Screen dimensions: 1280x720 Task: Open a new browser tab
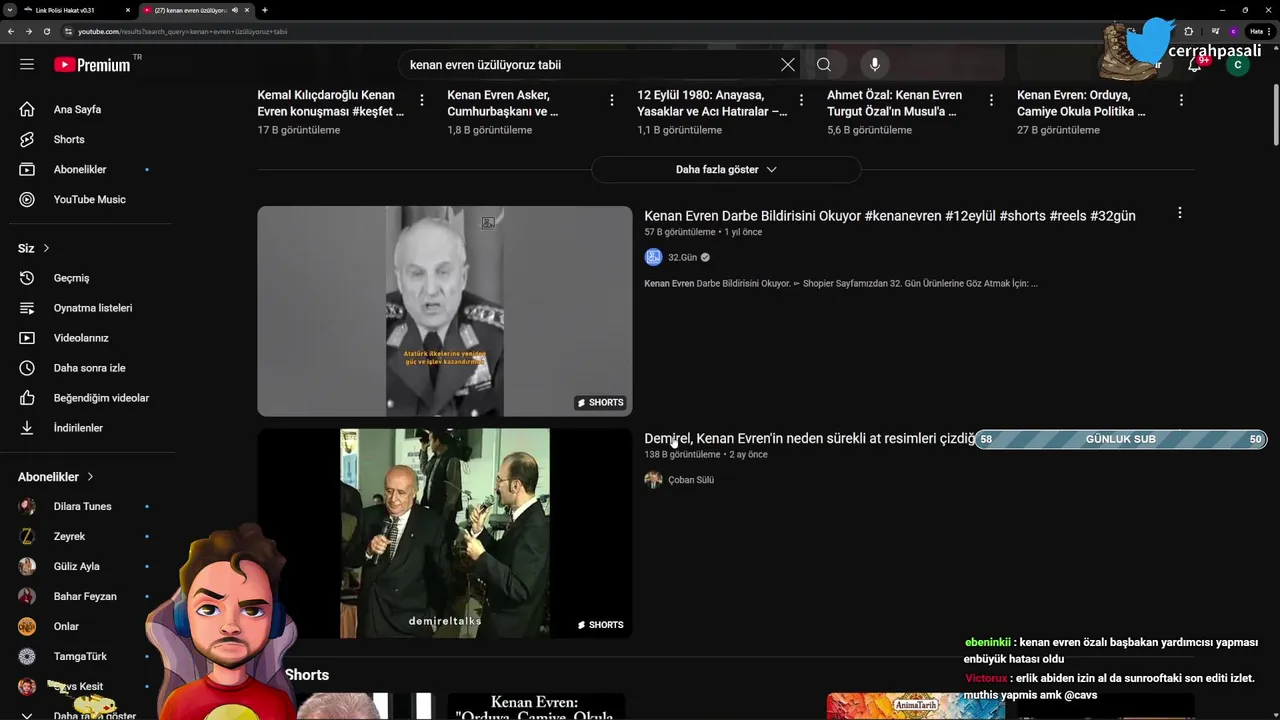pyautogui.click(x=264, y=10)
